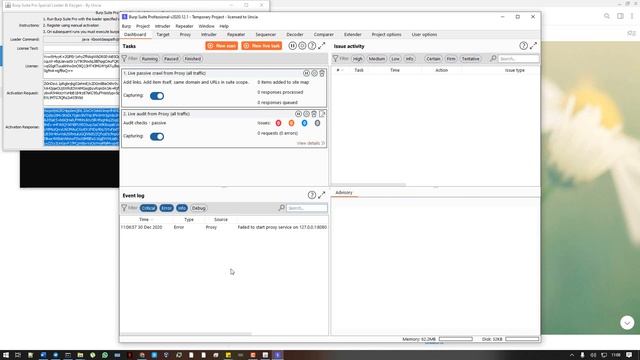Delete the live audit from Proxy task
The image size is (640, 360).
tap(314, 114)
